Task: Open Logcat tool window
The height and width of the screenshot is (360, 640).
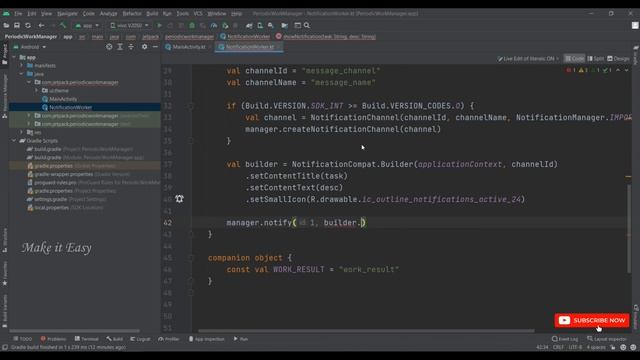Action: 140,339
